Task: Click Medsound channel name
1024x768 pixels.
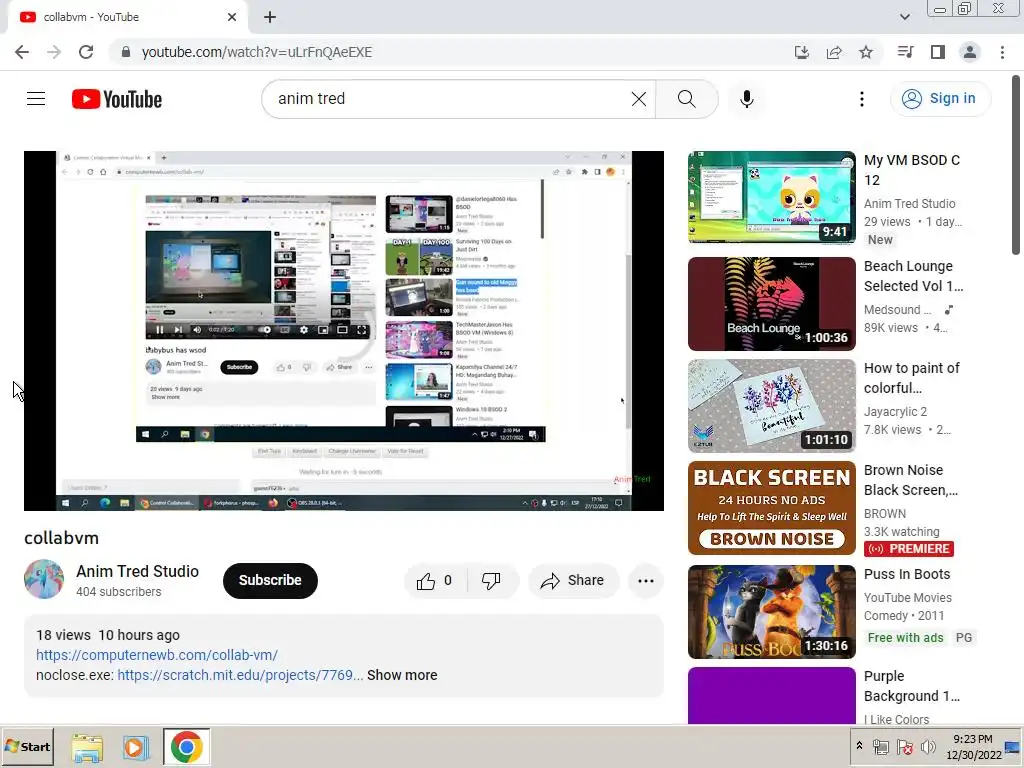Action: (x=897, y=310)
